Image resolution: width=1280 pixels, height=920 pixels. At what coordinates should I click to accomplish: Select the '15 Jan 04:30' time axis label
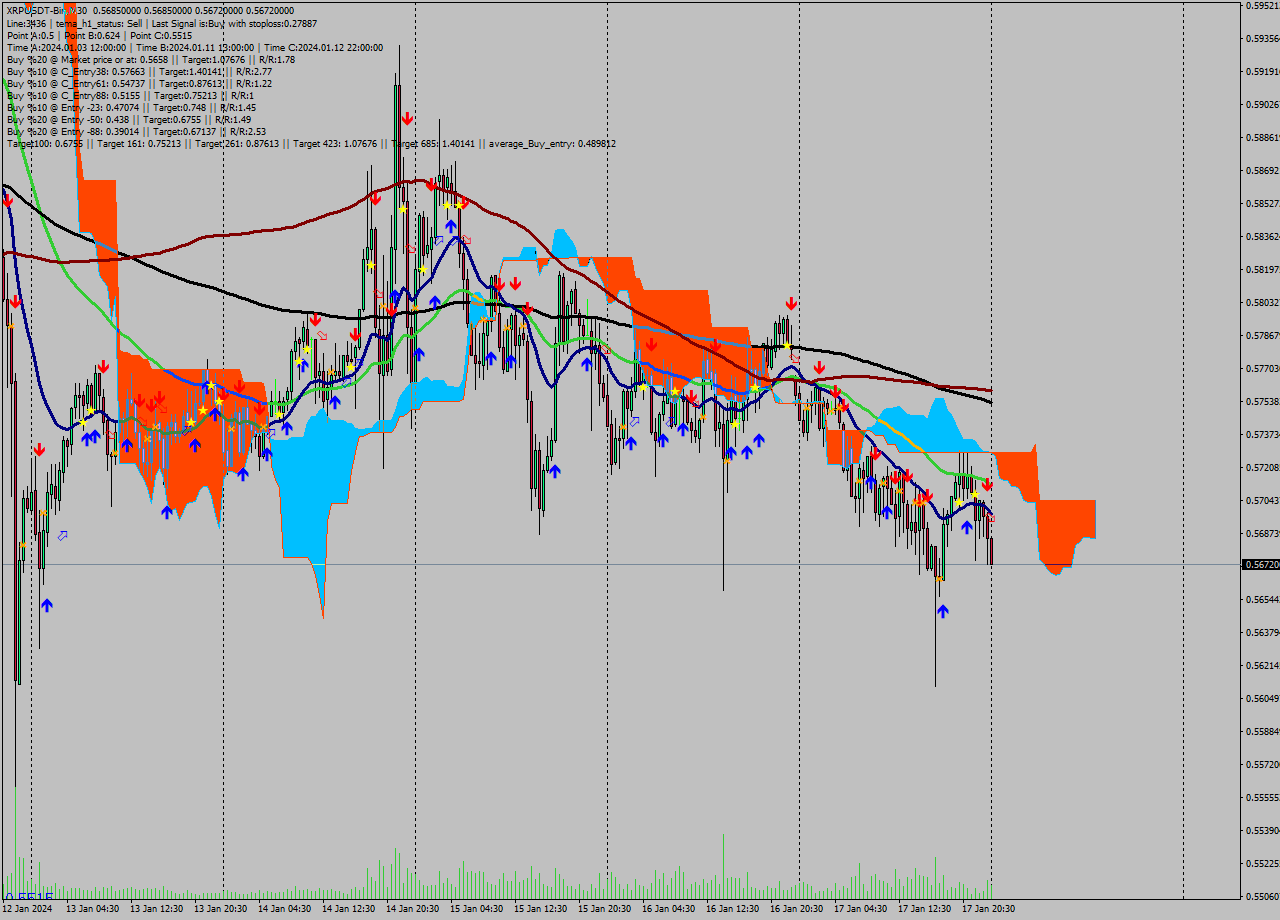click(476, 909)
